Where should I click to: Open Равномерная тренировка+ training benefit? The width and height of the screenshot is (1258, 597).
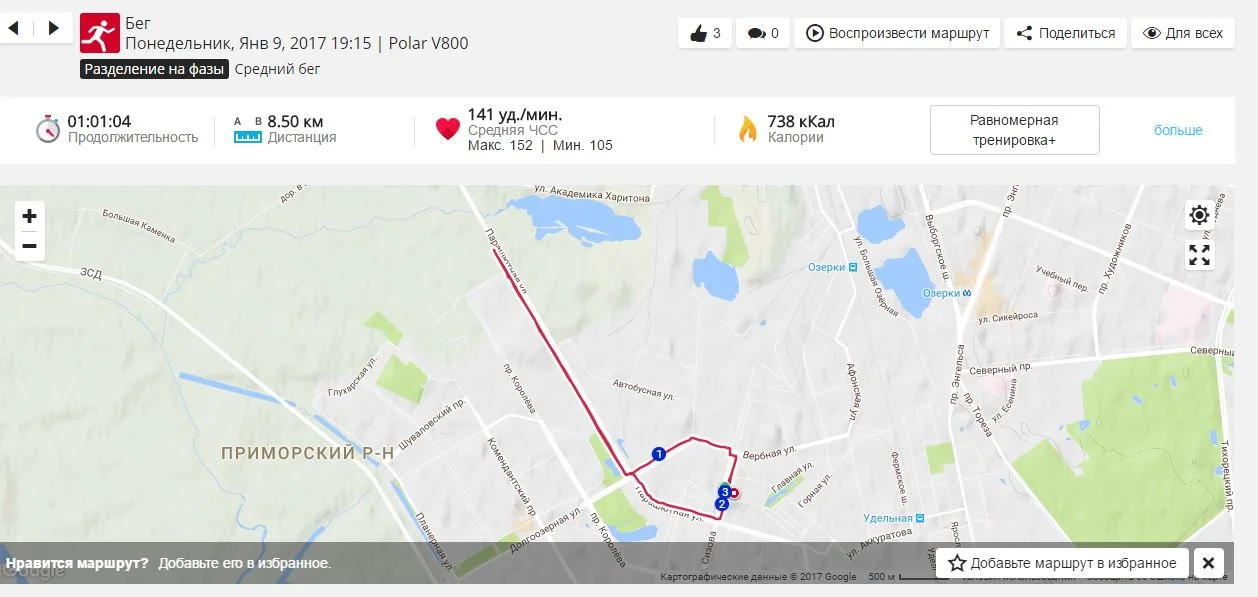tap(1014, 130)
